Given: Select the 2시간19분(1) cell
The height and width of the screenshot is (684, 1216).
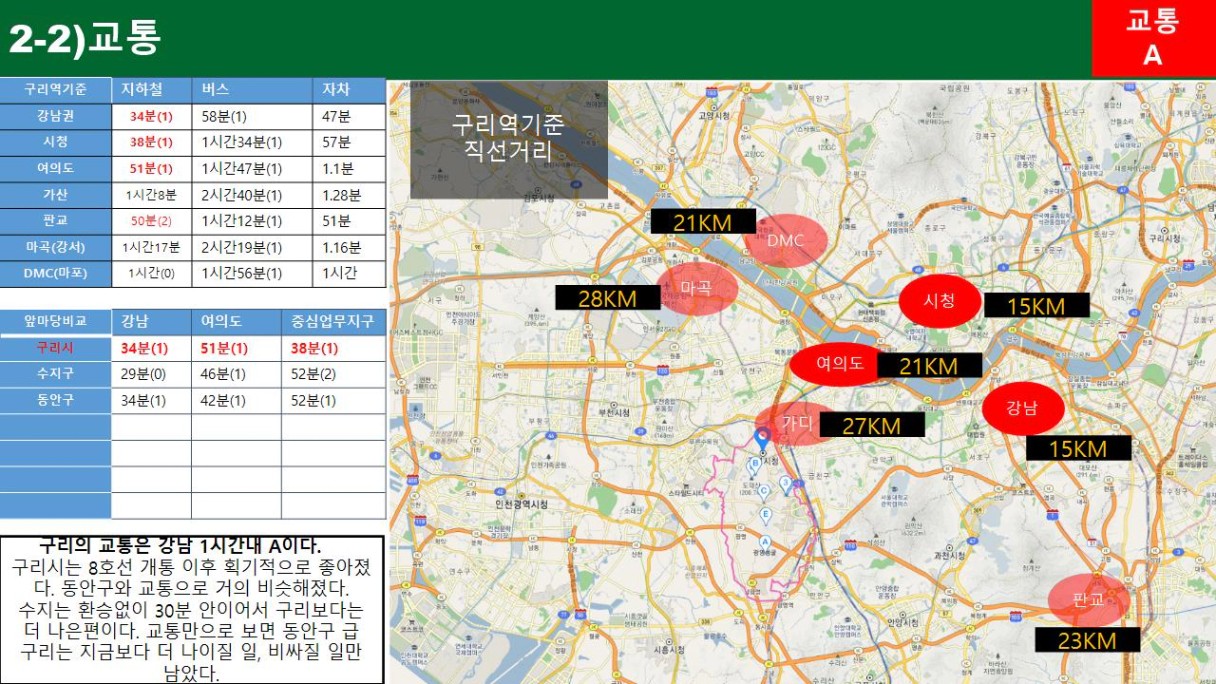Looking at the screenshot, I should click(251, 247).
